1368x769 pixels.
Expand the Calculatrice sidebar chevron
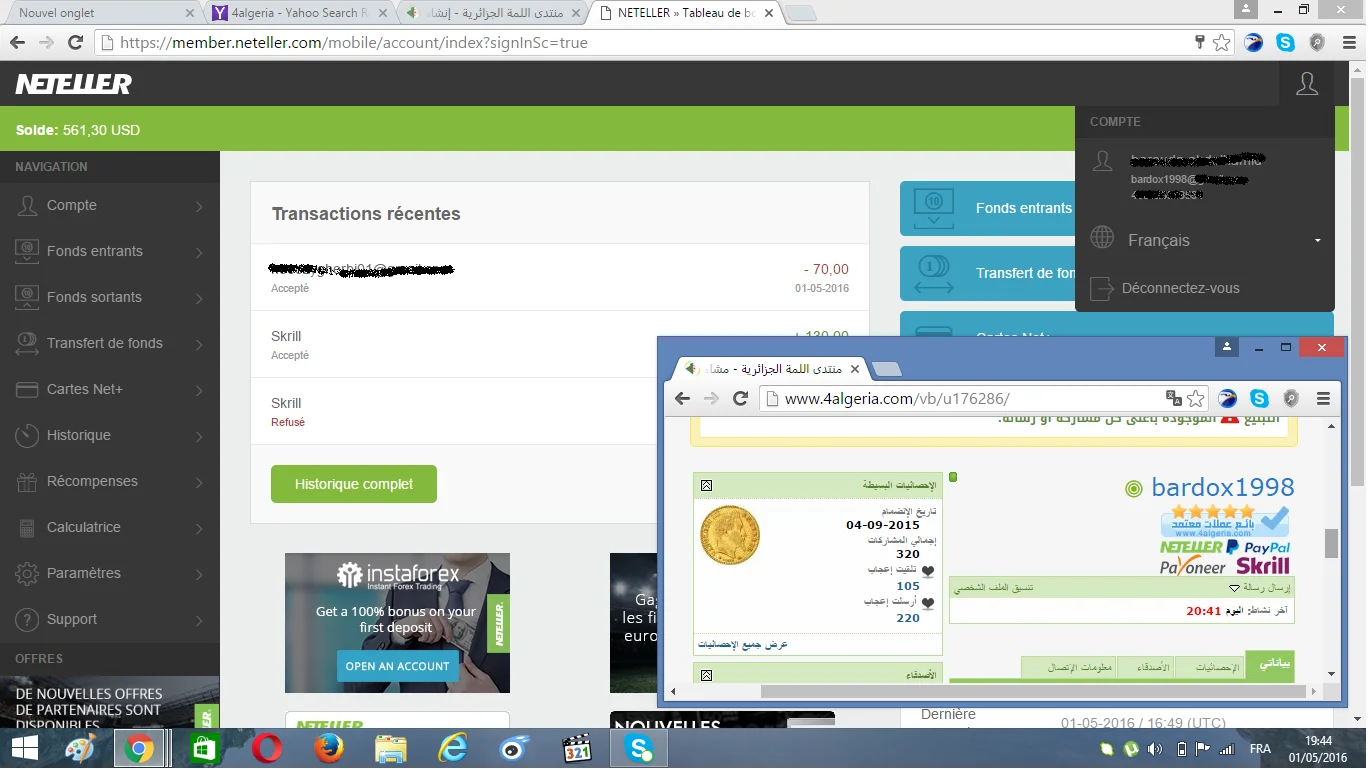point(199,529)
